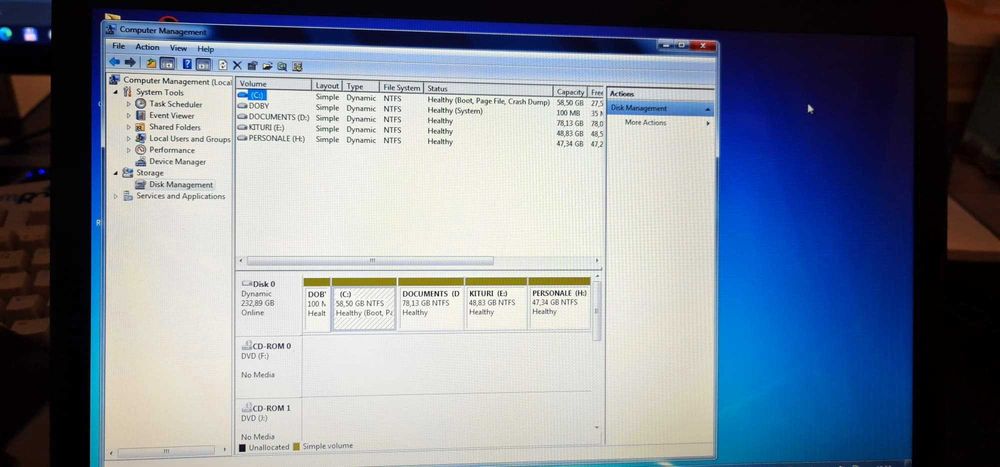The height and width of the screenshot is (467, 1000).
Task: Select the KITURI 48,83 GB partition block
Action: coord(496,303)
